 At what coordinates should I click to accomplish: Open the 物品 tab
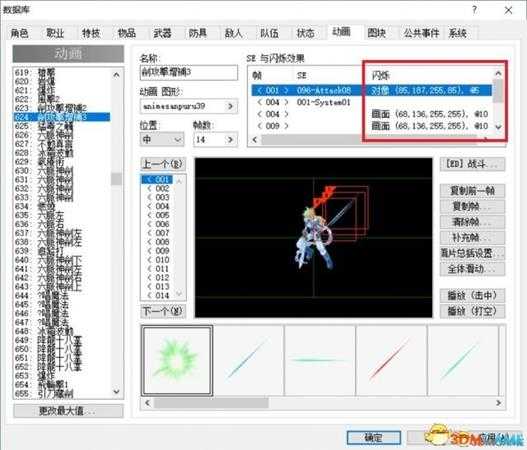tap(127, 33)
